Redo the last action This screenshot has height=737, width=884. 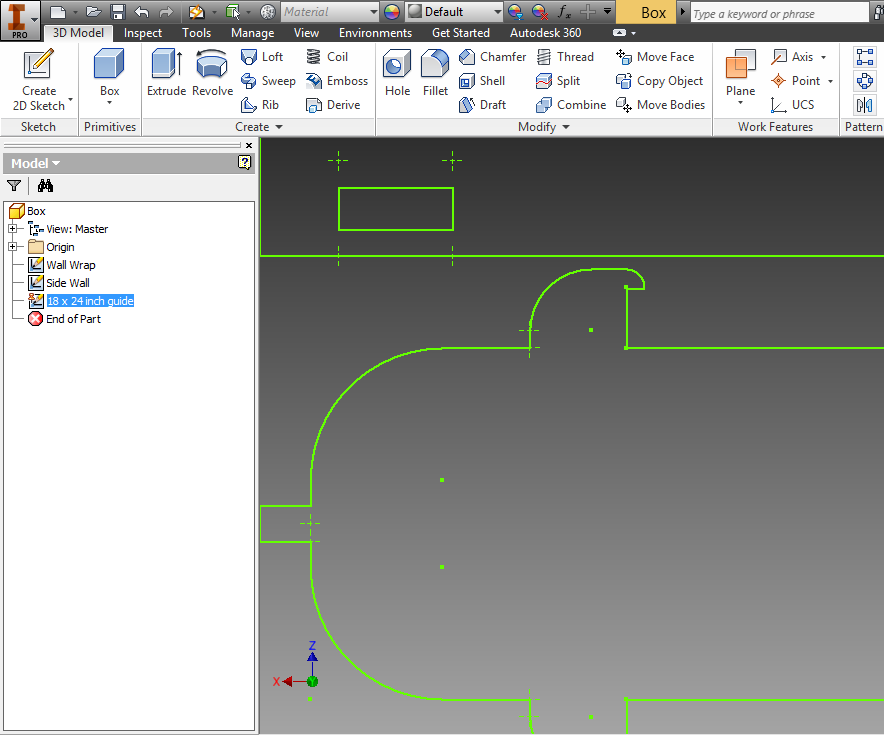[x=166, y=12]
